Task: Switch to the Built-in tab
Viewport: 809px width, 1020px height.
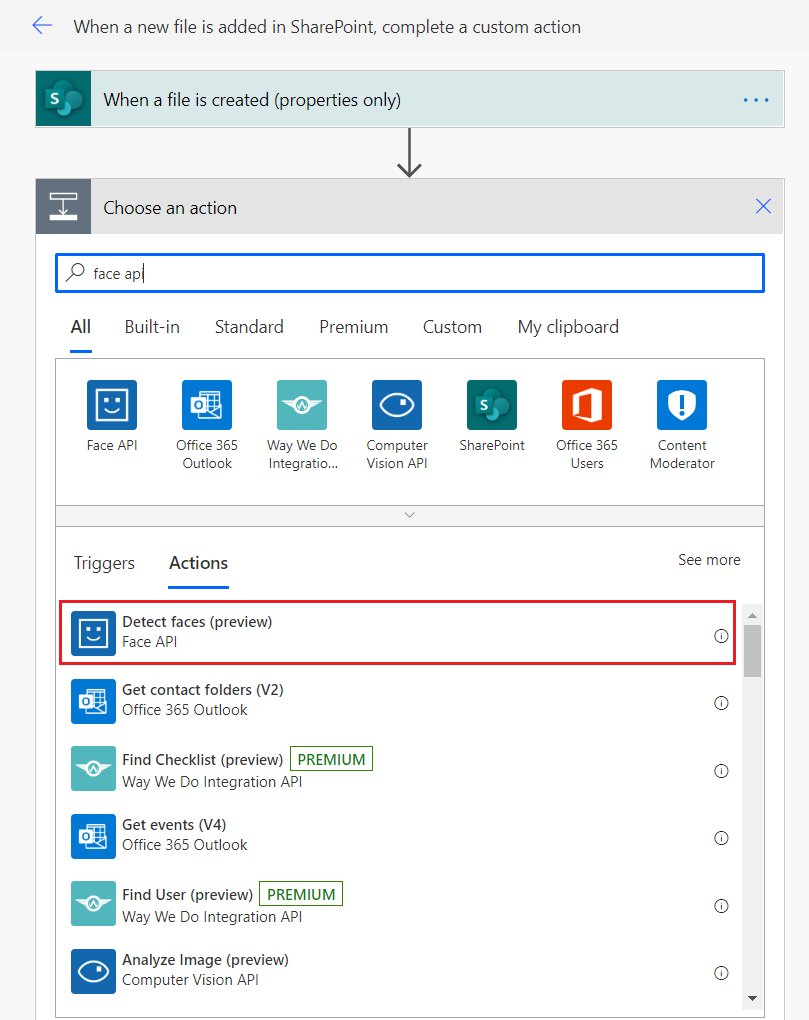Action: [x=152, y=327]
